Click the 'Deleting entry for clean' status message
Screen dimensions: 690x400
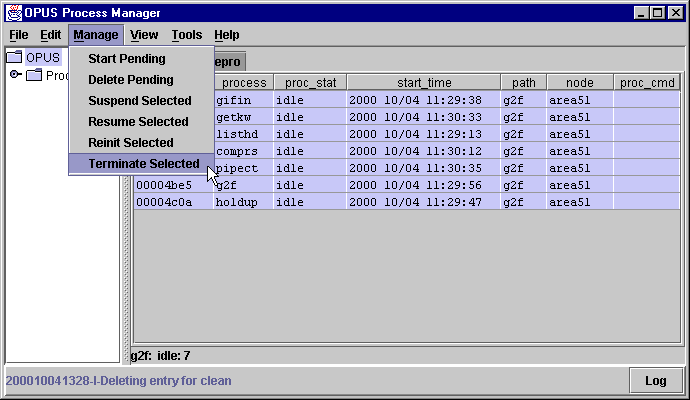[x=118, y=381]
